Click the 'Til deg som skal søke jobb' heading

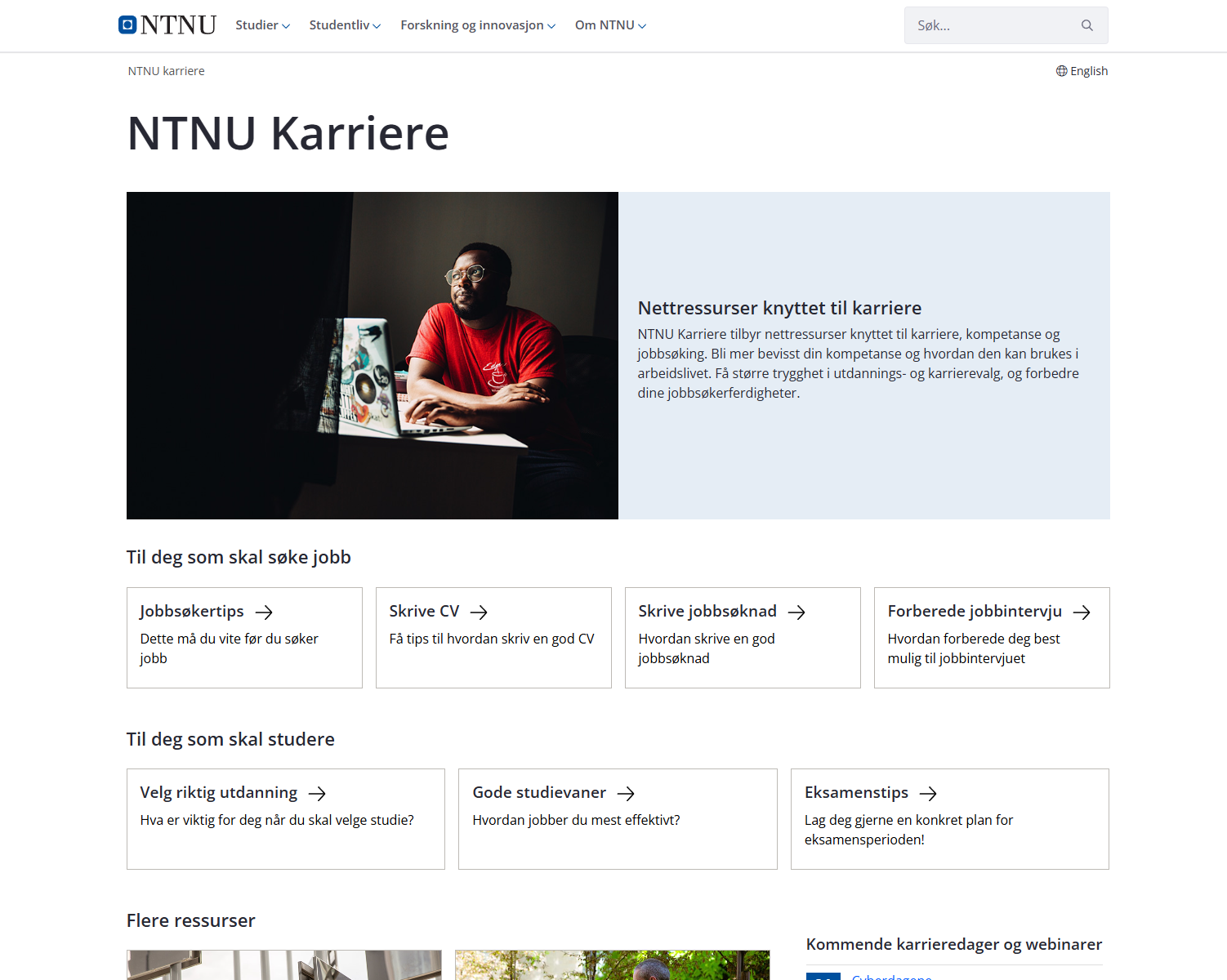[239, 557]
